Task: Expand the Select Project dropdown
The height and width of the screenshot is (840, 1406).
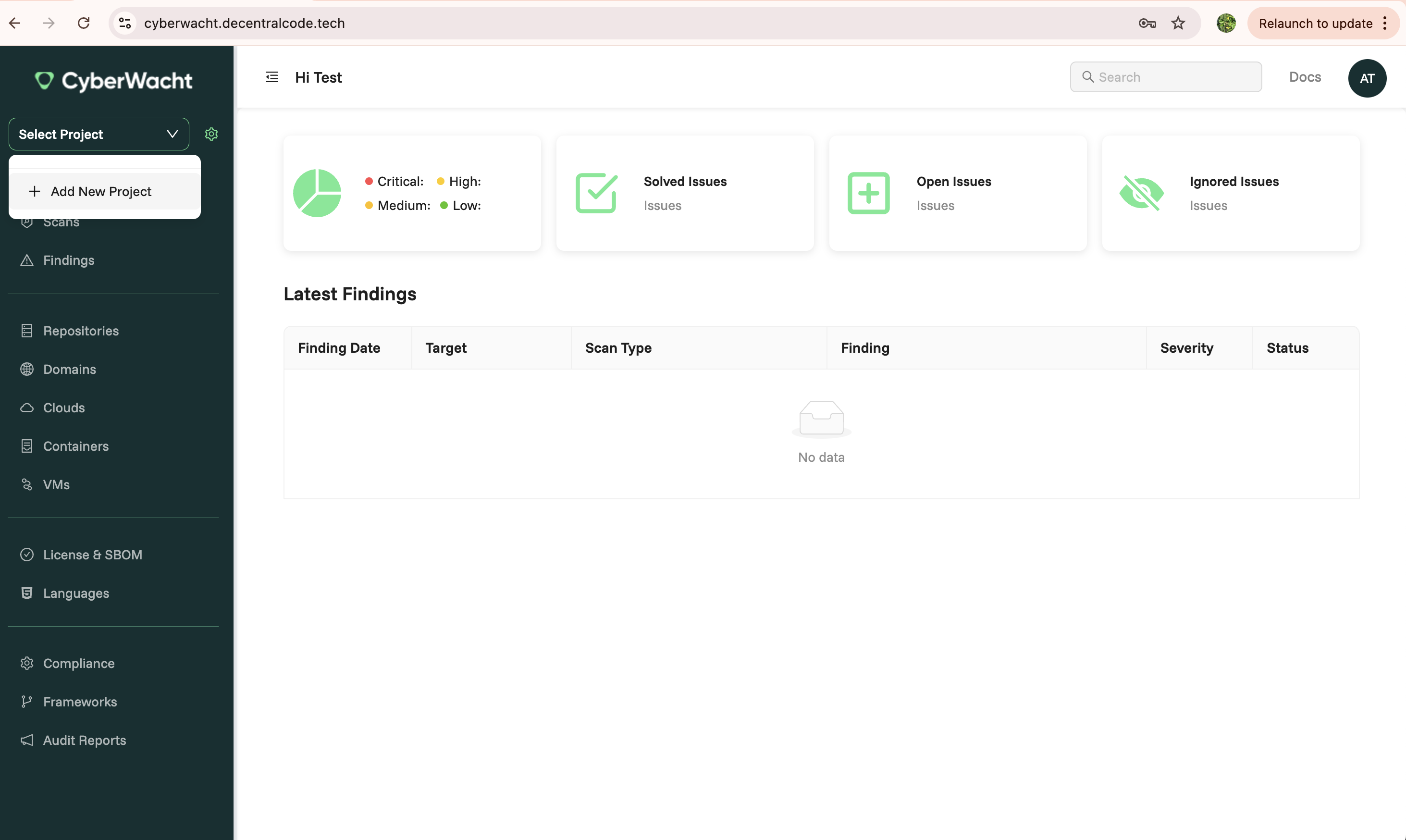Action: pos(99,134)
